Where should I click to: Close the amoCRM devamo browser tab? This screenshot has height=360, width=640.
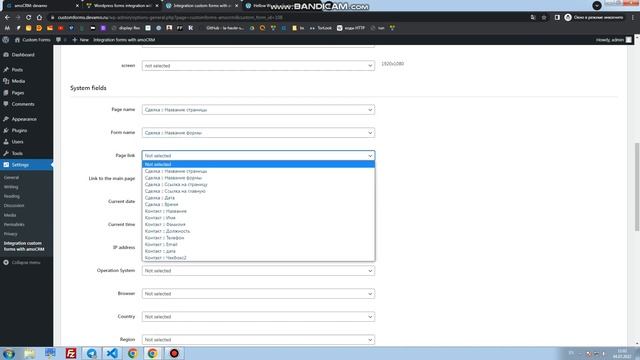77,6
